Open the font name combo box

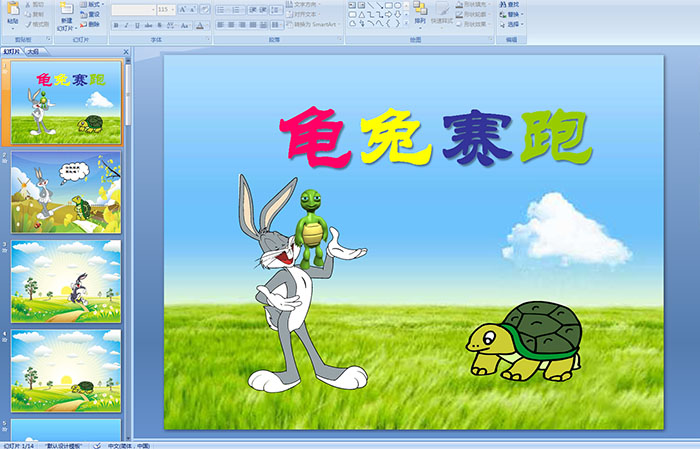[133, 10]
